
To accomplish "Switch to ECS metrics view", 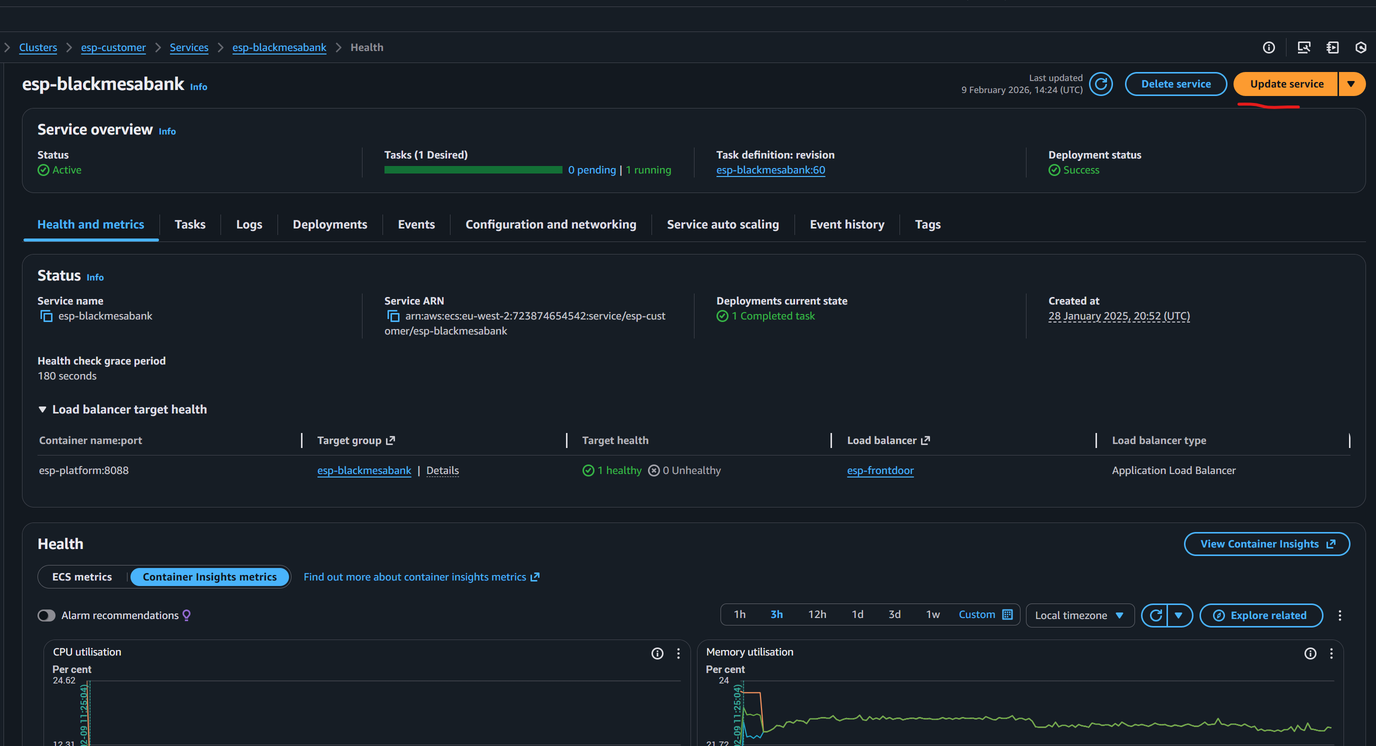I will pos(82,577).
